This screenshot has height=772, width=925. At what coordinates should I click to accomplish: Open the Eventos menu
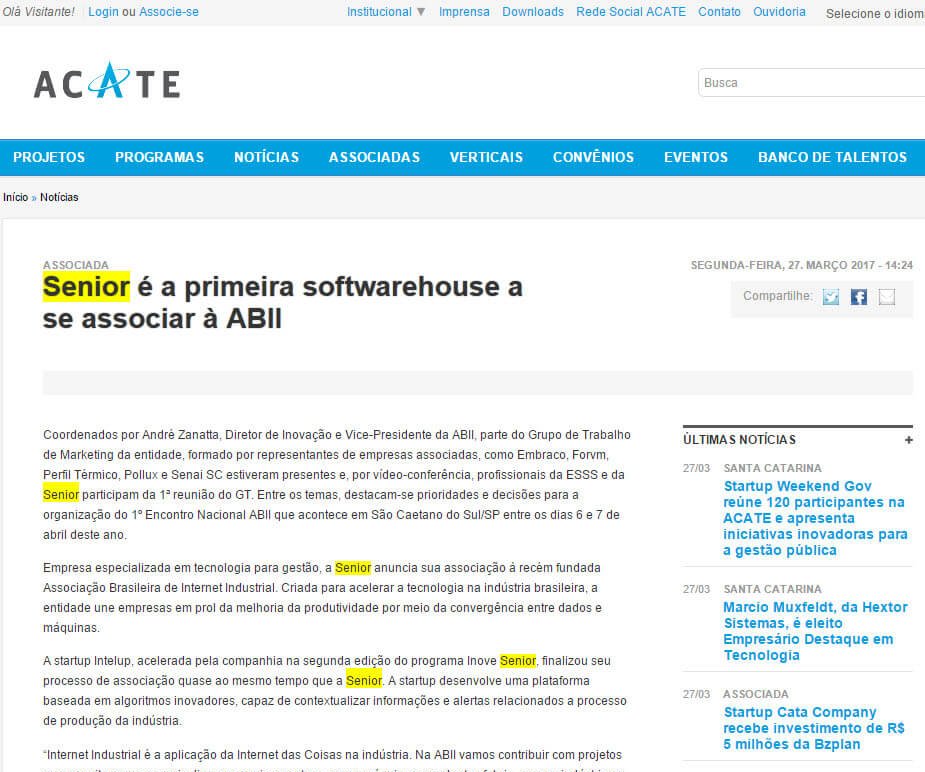(696, 157)
